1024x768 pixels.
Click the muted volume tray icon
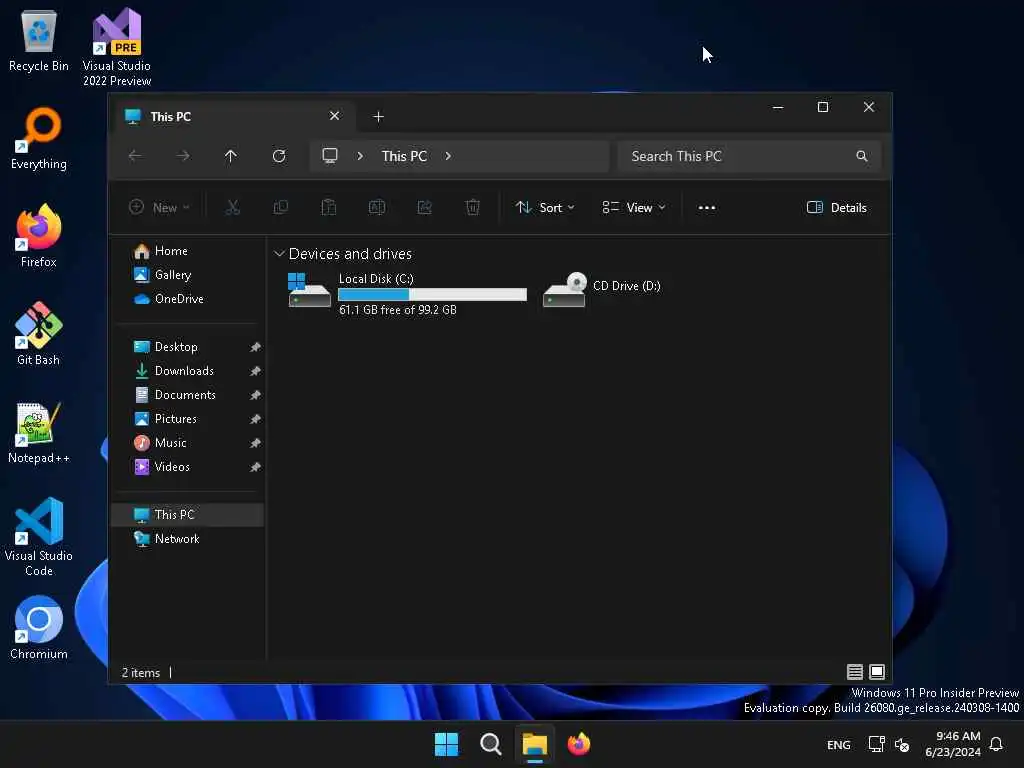(x=902, y=744)
